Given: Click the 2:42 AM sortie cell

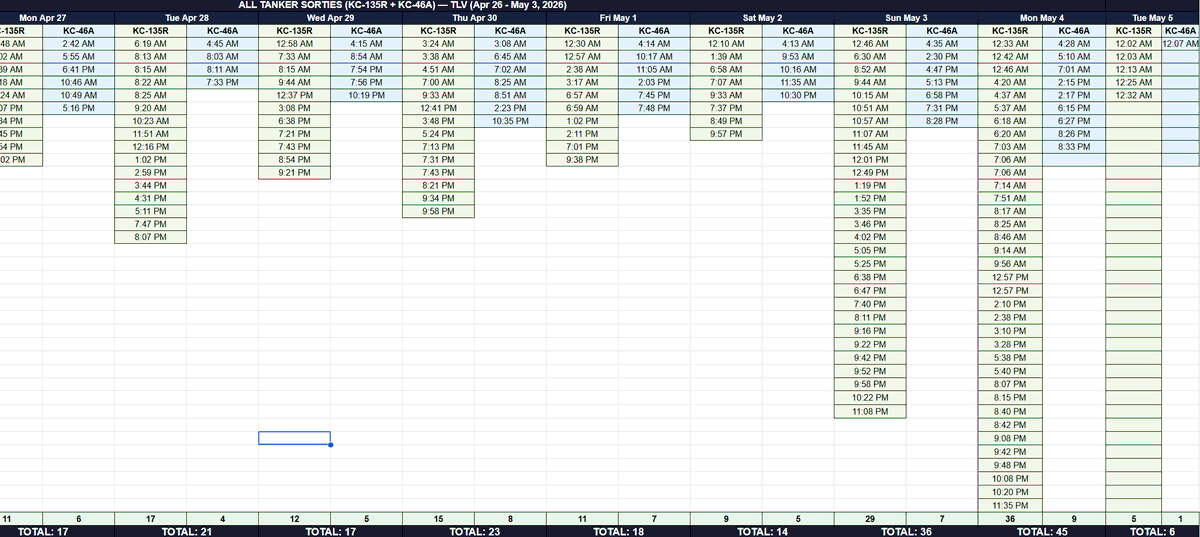Looking at the screenshot, I should (x=79, y=44).
